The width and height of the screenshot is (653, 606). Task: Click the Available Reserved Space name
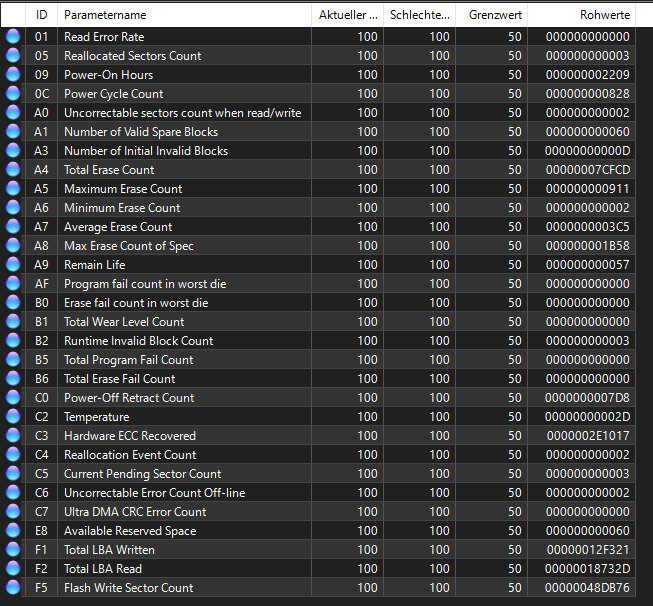[130, 531]
